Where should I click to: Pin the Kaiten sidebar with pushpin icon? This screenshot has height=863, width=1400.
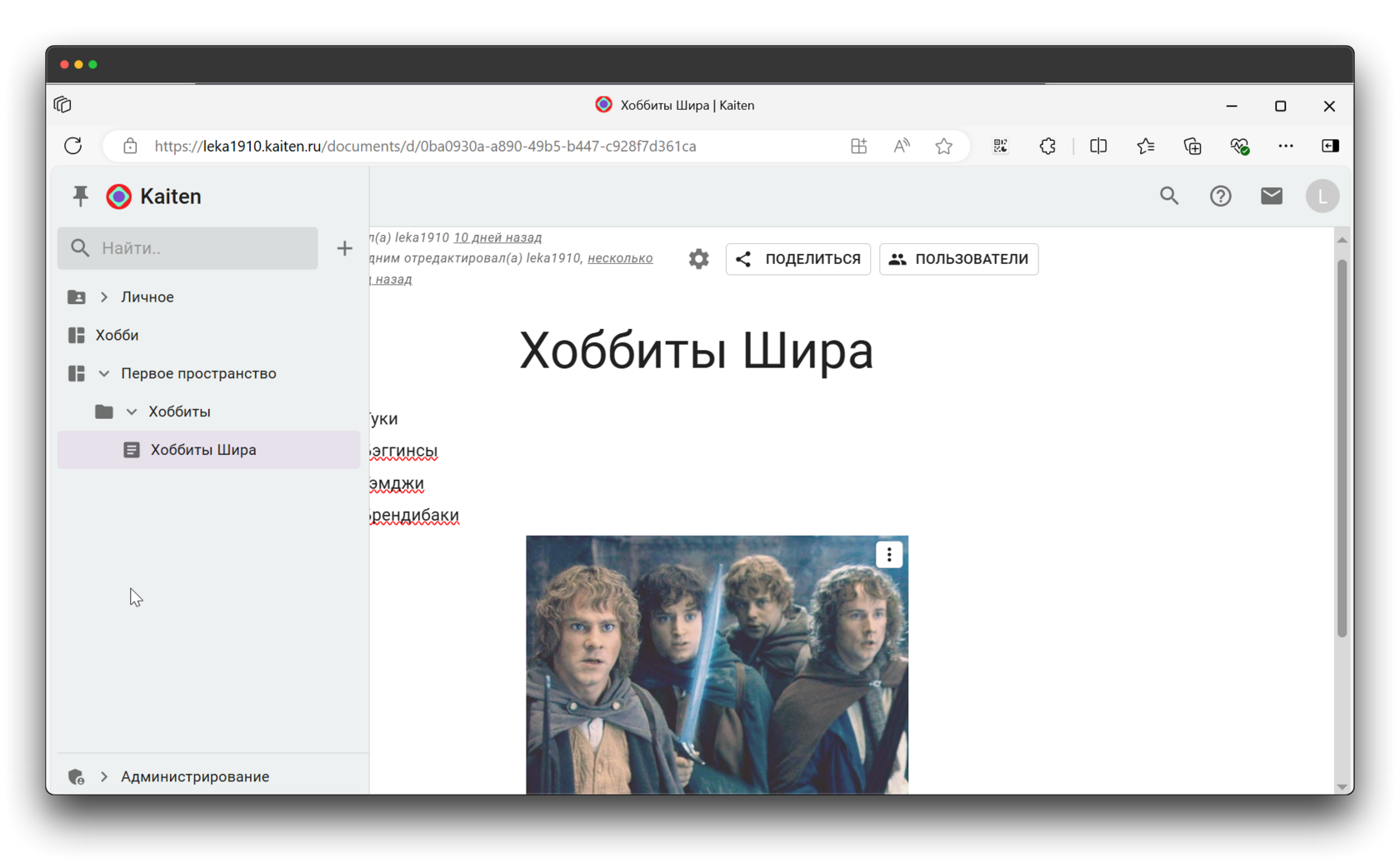[x=80, y=196]
